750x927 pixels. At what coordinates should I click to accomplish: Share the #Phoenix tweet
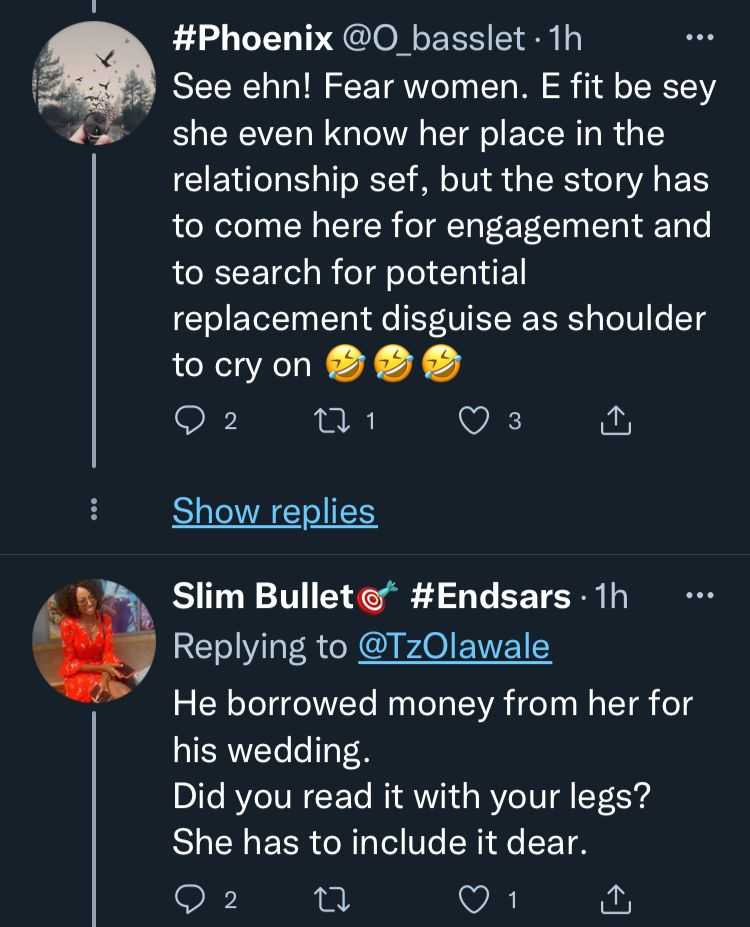tap(616, 422)
